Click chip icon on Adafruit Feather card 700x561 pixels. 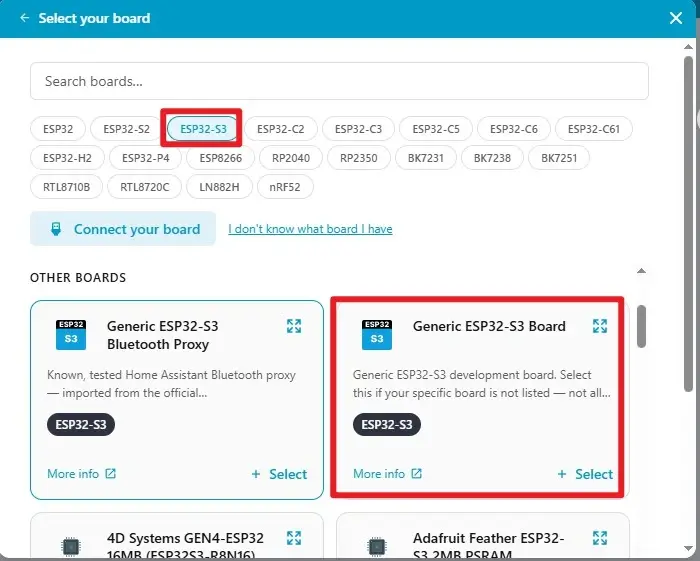click(x=376, y=546)
